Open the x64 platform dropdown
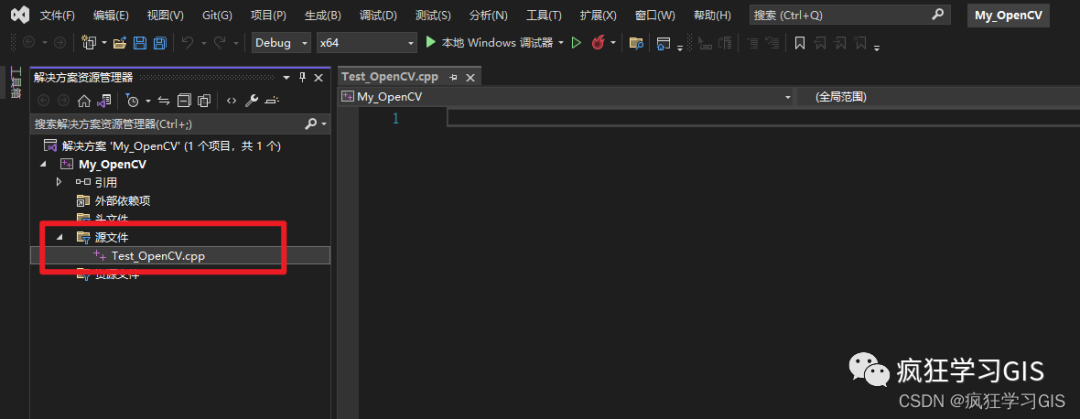This screenshot has width=1080, height=419. [x=367, y=43]
